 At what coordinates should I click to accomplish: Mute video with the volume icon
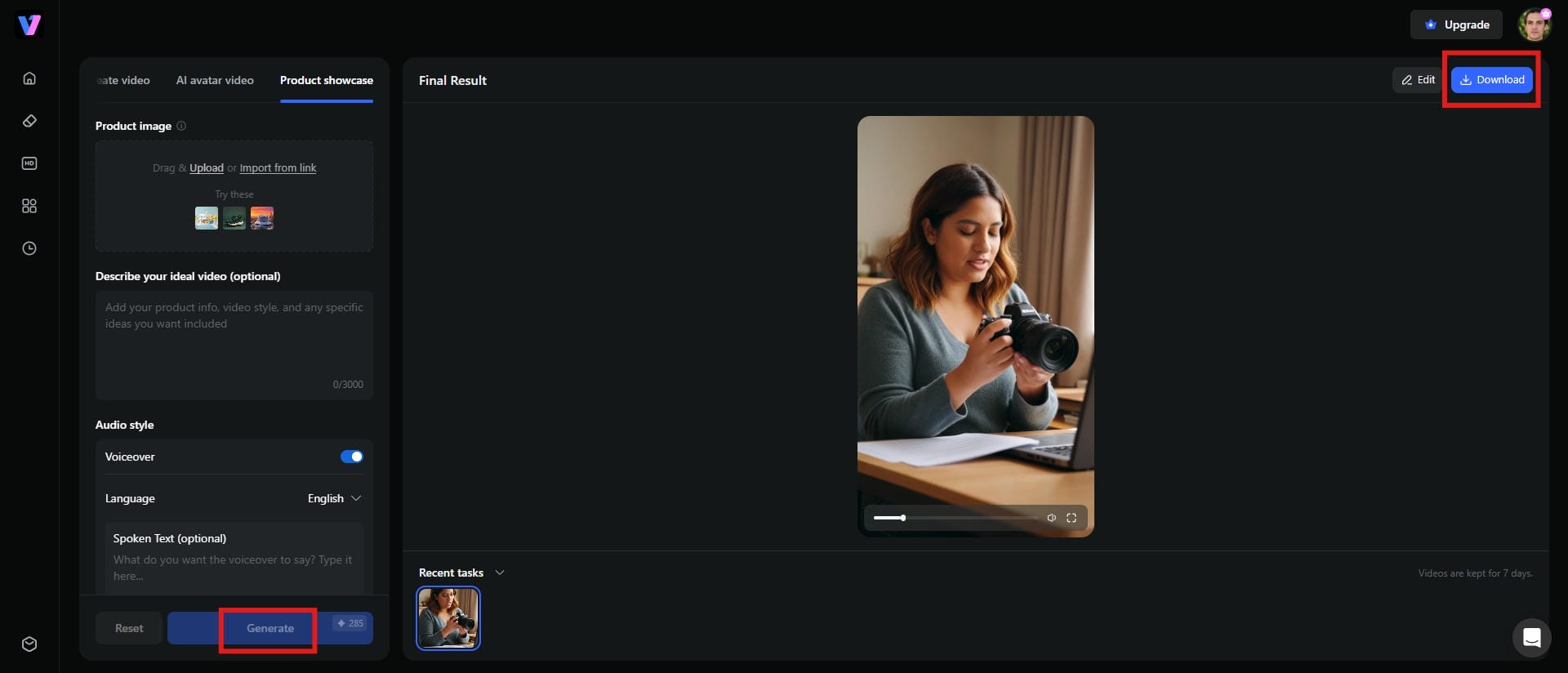(1051, 518)
